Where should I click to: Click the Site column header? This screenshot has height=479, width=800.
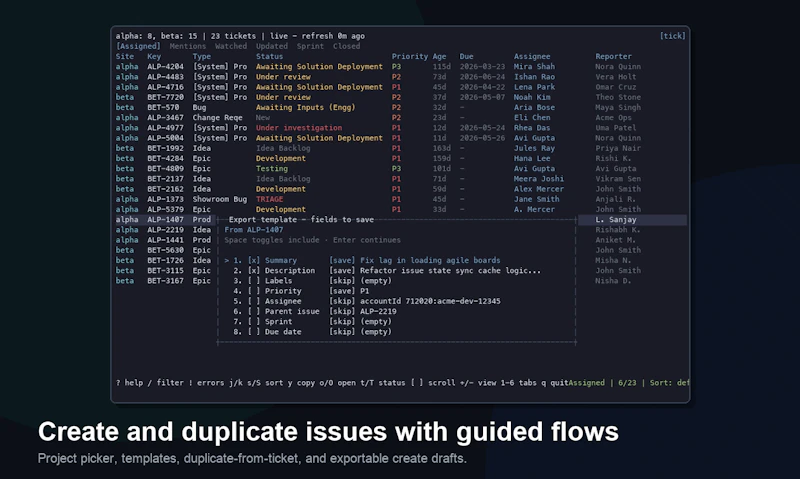124,57
